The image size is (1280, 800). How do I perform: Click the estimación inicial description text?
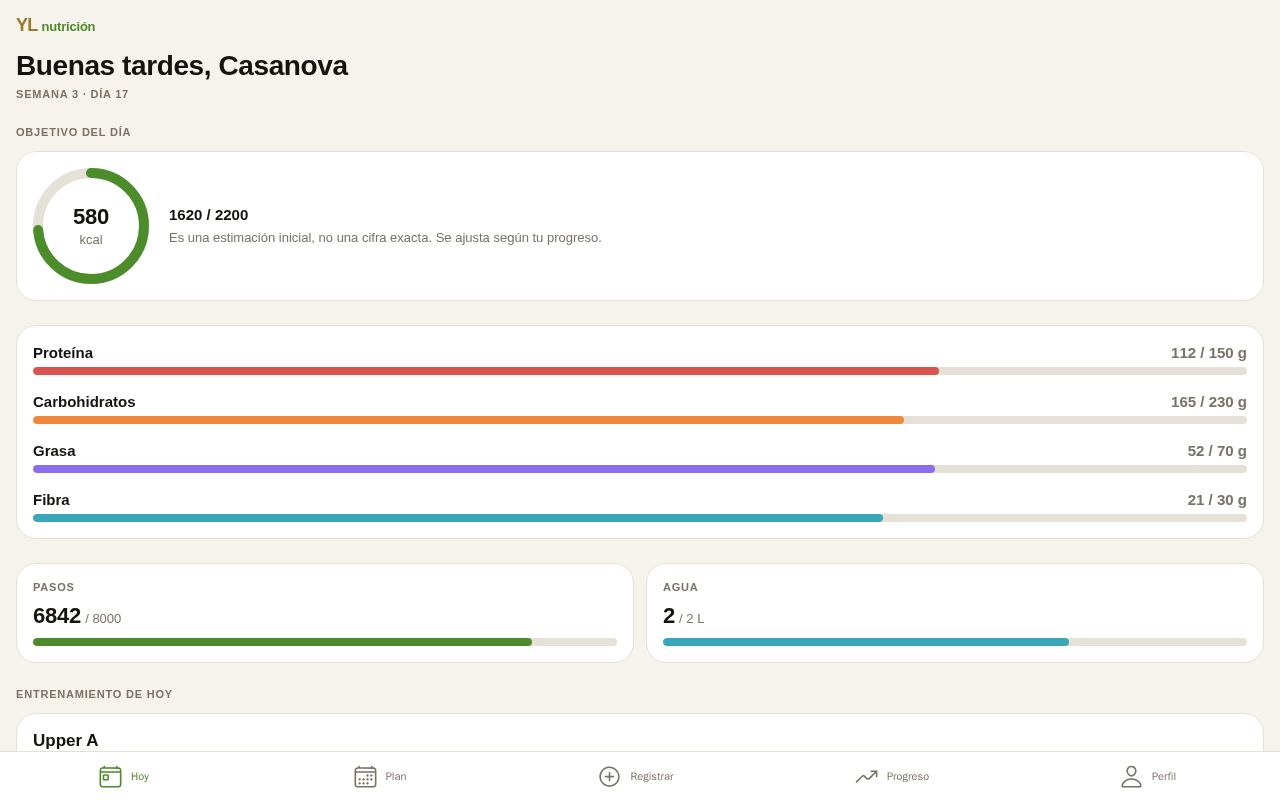tap(385, 238)
